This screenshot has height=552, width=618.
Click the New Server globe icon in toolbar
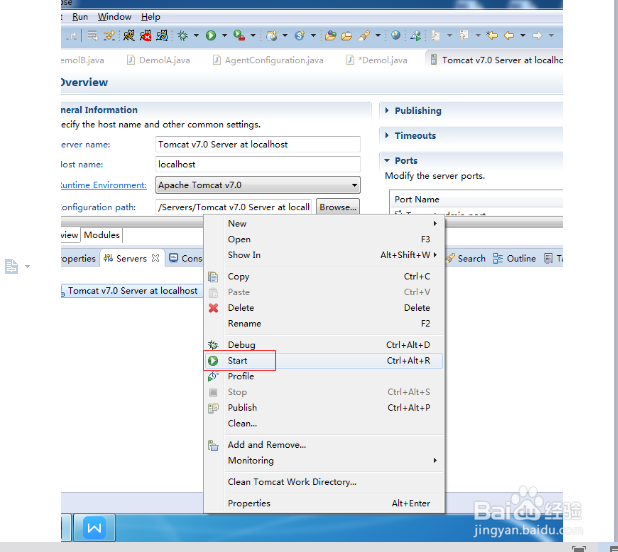tap(271, 36)
